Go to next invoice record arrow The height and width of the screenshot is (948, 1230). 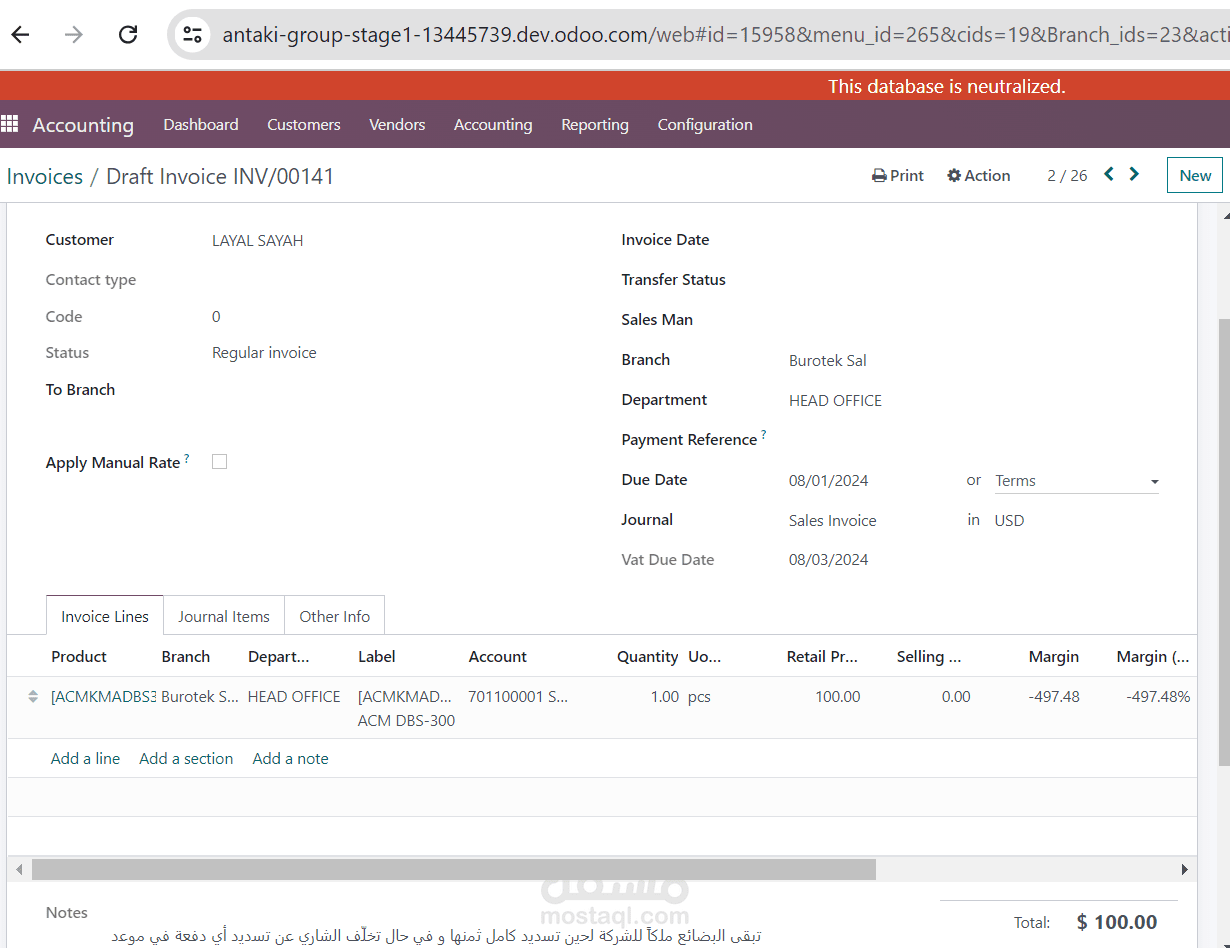pyautogui.click(x=1134, y=174)
